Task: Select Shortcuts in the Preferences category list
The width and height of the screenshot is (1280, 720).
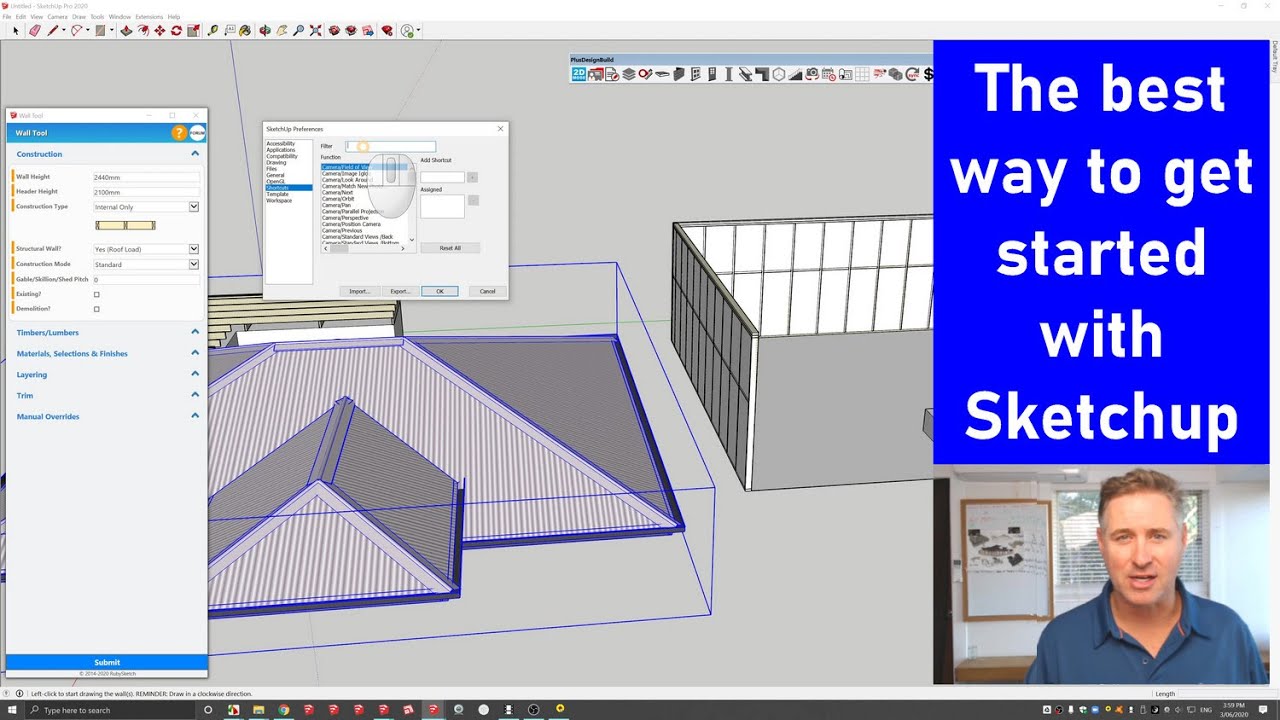Action: click(x=289, y=188)
